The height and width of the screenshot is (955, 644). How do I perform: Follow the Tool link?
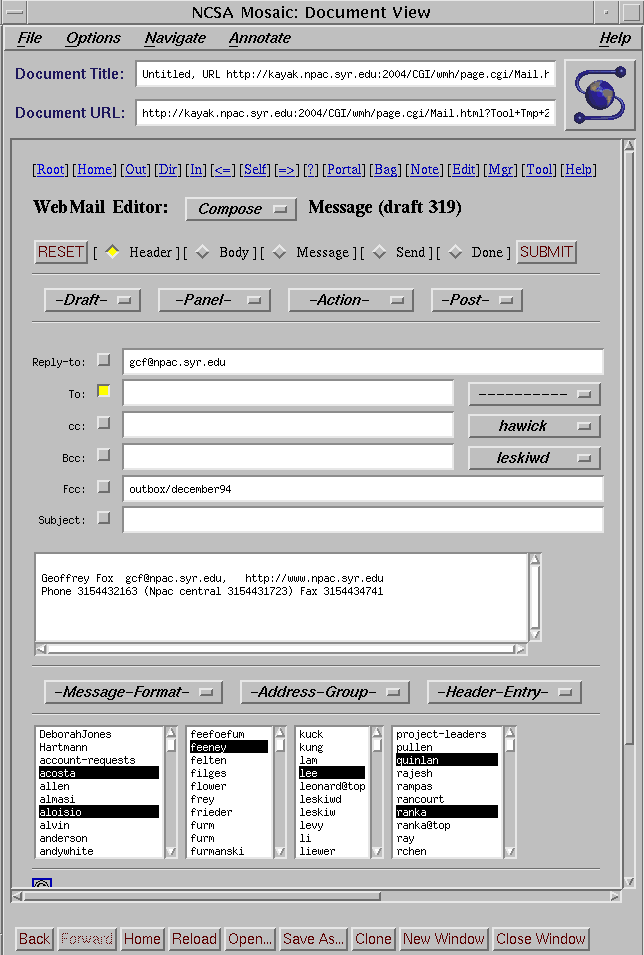tap(539, 169)
